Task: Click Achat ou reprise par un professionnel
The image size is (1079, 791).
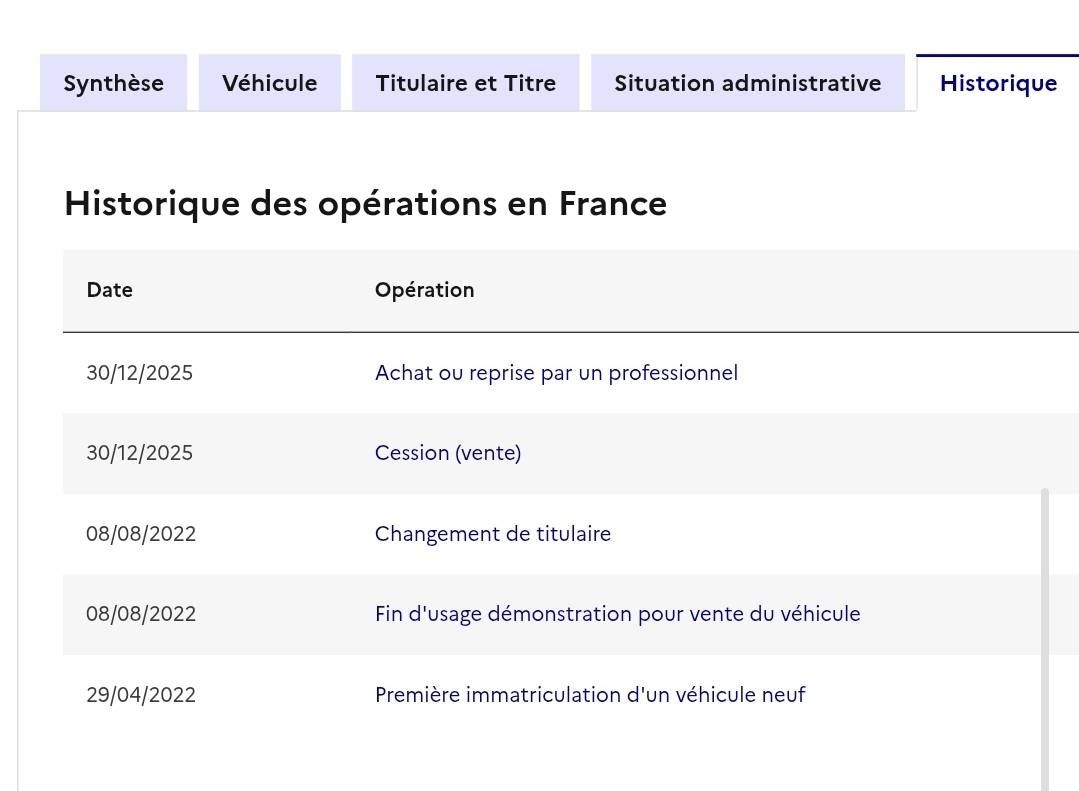Action: click(x=556, y=373)
